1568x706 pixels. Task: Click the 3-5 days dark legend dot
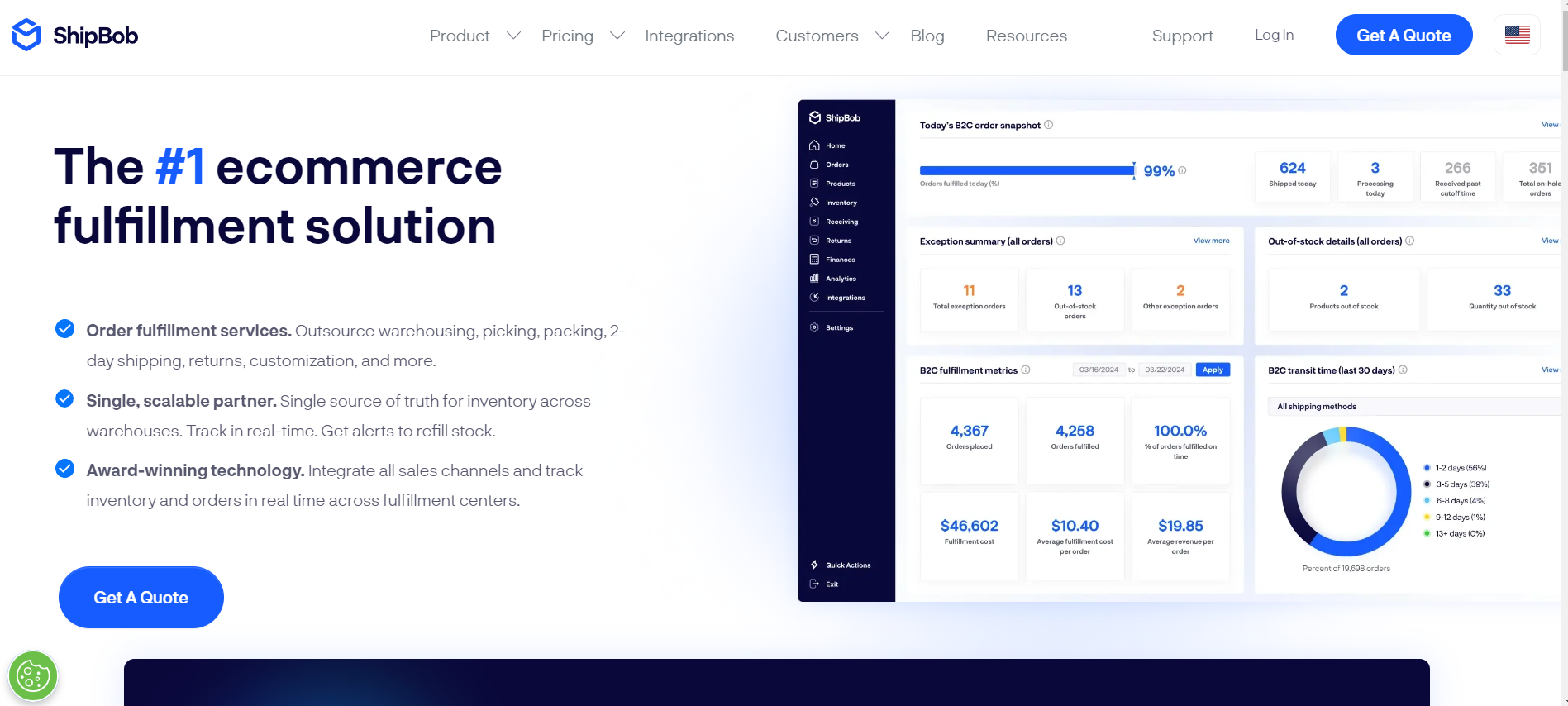point(1427,484)
